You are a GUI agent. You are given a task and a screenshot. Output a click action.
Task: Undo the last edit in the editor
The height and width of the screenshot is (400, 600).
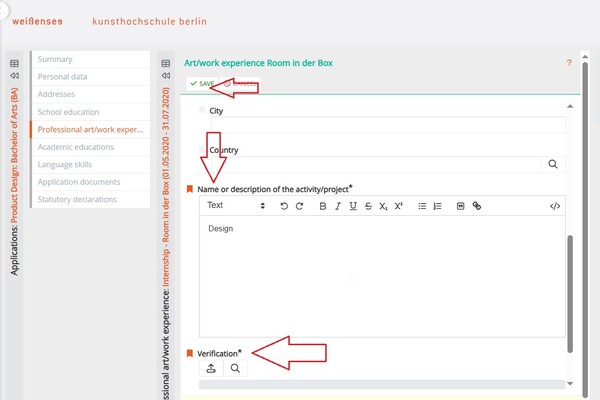tap(284, 206)
